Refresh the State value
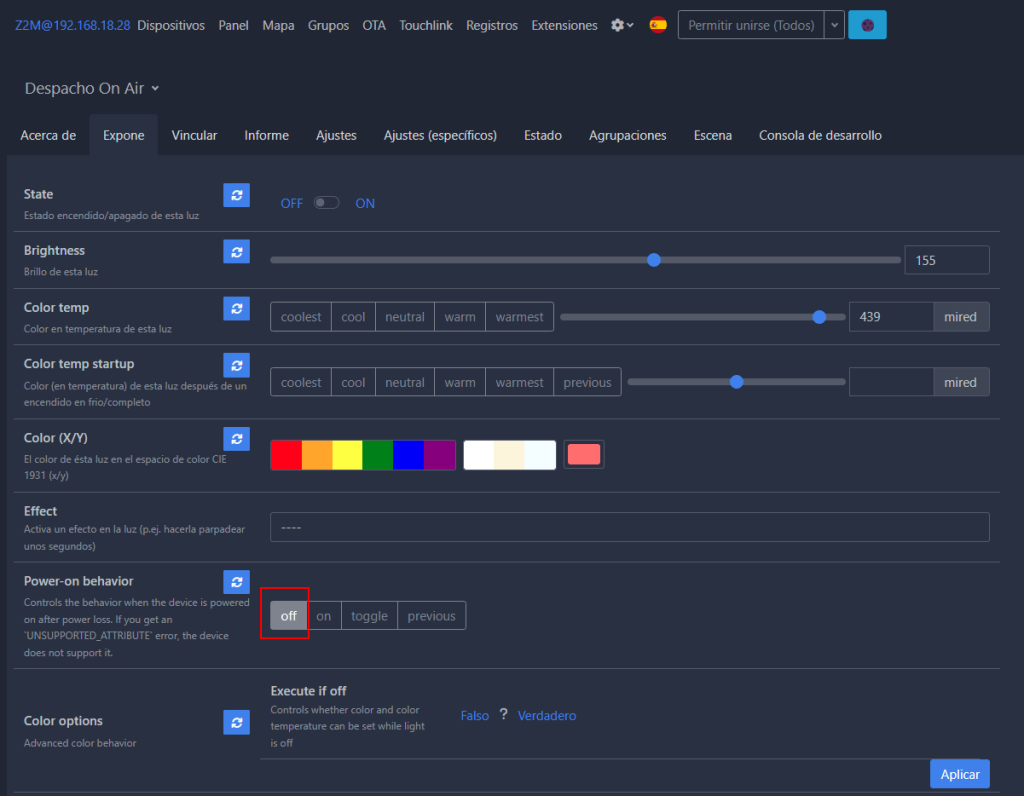Image resolution: width=1024 pixels, height=796 pixels. tap(236, 195)
